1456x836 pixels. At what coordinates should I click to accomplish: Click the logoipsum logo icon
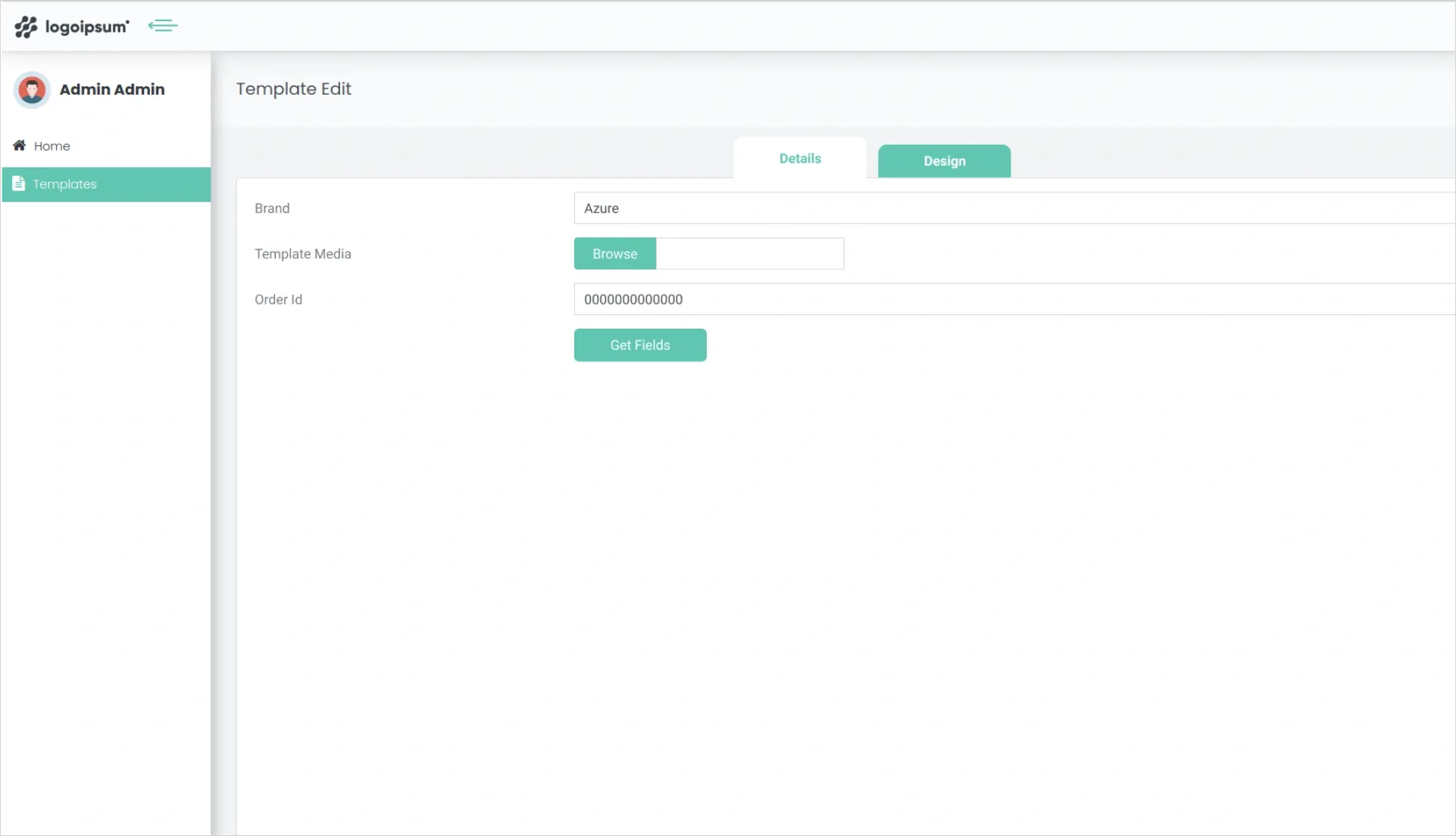click(26, 27)
